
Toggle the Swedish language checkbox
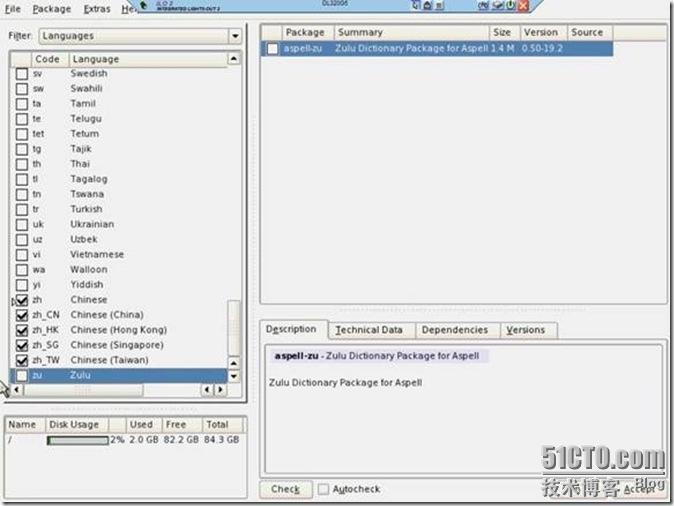21,74
